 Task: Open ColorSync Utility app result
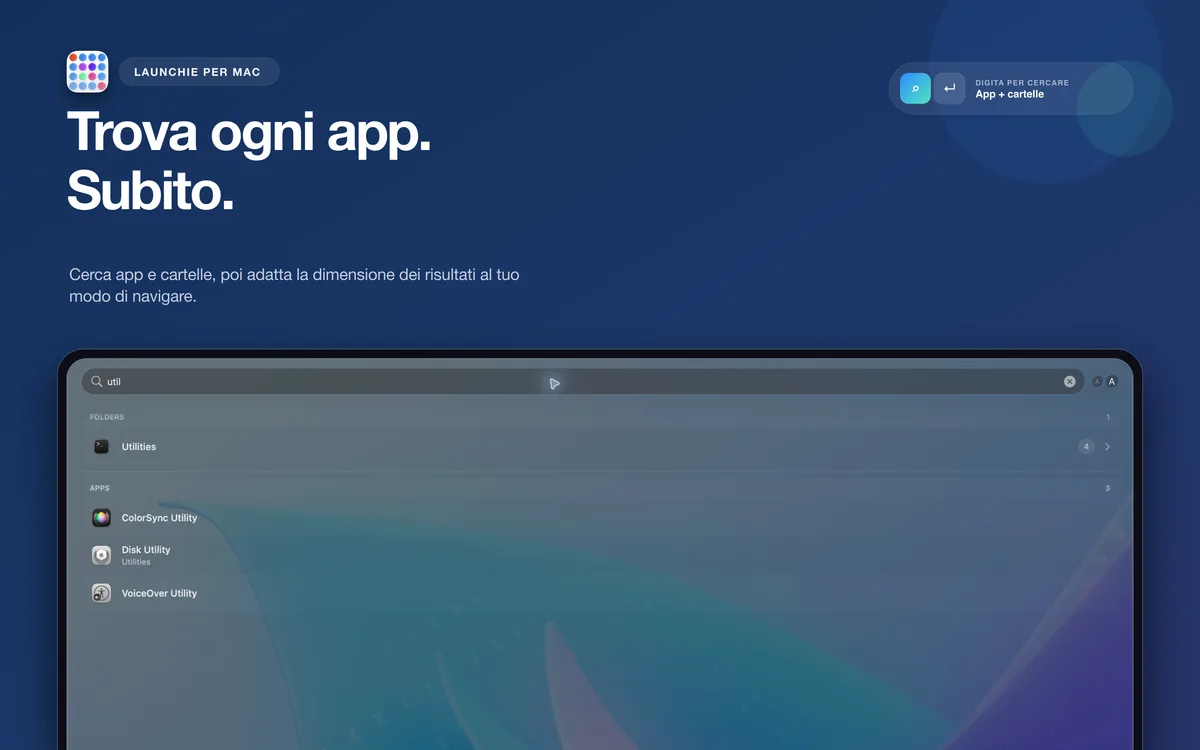pyautogui.click(x=600, y=518)
